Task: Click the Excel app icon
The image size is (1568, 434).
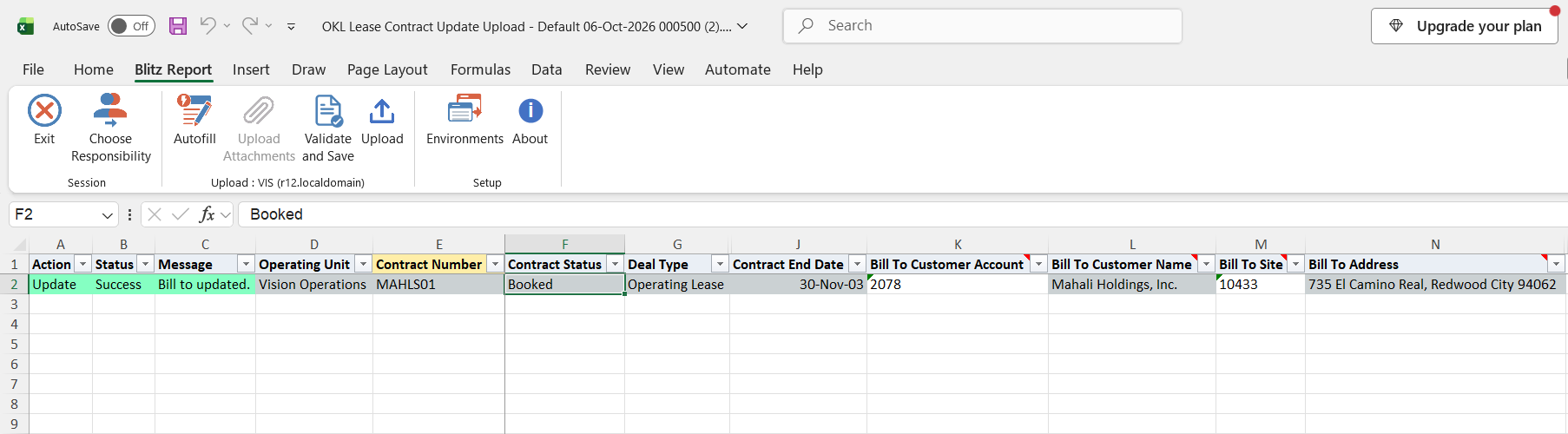Action: pyautogui.click(x=26, y=26)
